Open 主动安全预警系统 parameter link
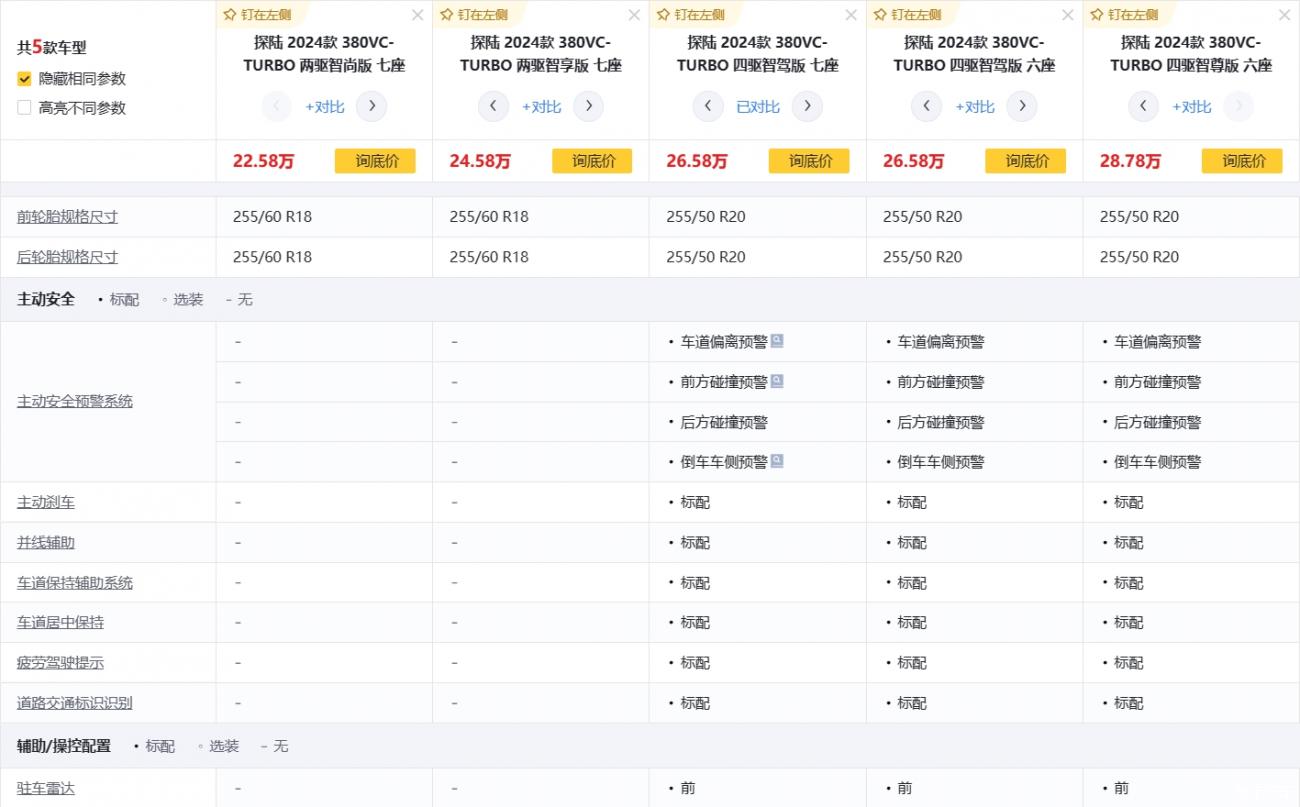 click(75, 401)
